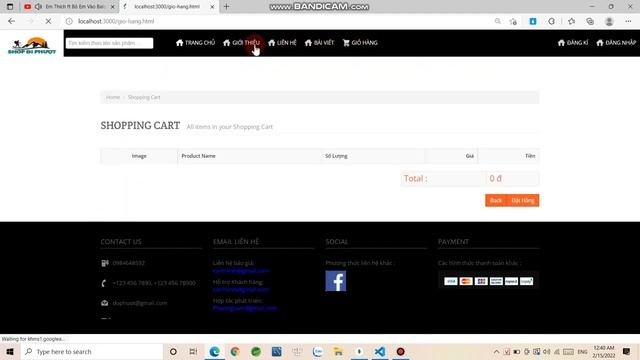Open GIỎ HÀNG cart menu item
640x360 pixels.
pyautogui.click(x=360, y=42)
